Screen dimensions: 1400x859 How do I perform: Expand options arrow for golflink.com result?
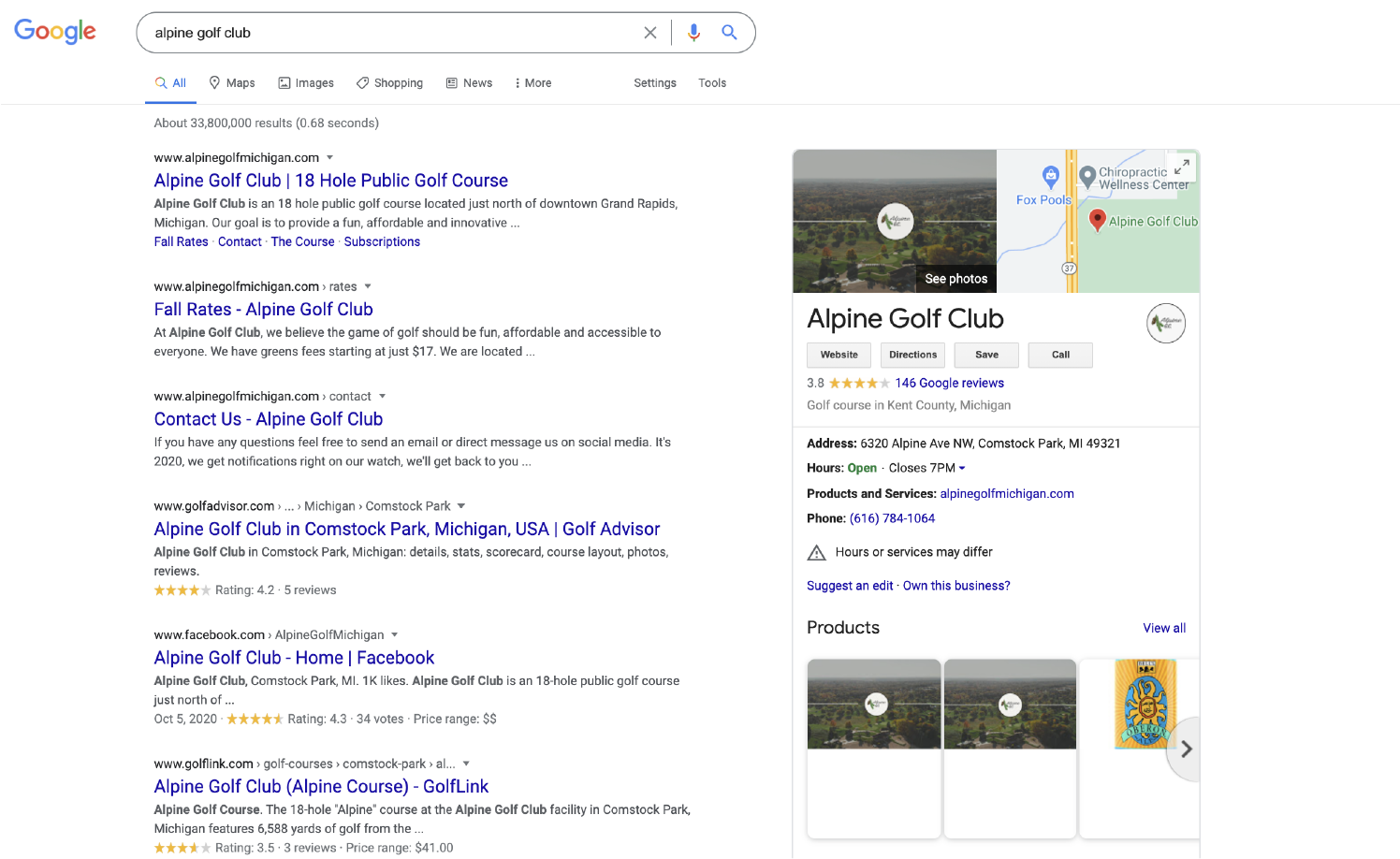click(466, 764)
